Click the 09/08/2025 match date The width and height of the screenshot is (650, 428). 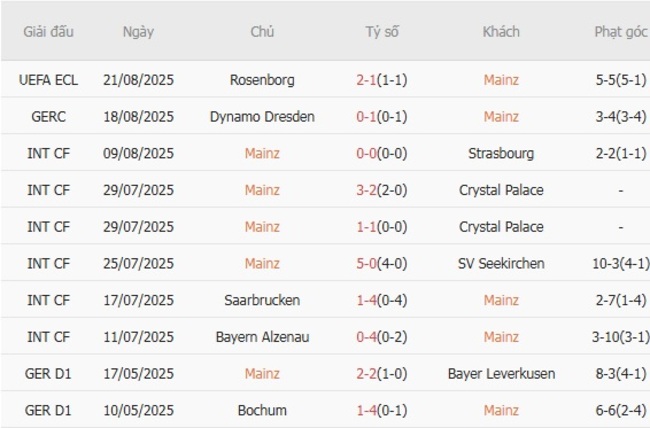[138, 153]
